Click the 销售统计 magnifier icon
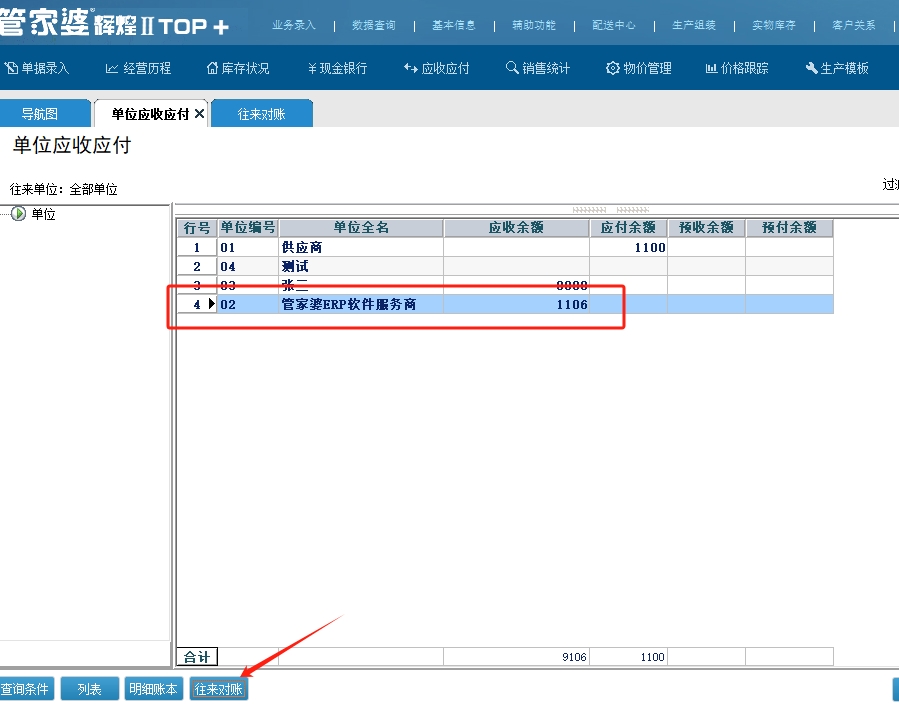This screenshot has height=708, width=899. point(512,68)
